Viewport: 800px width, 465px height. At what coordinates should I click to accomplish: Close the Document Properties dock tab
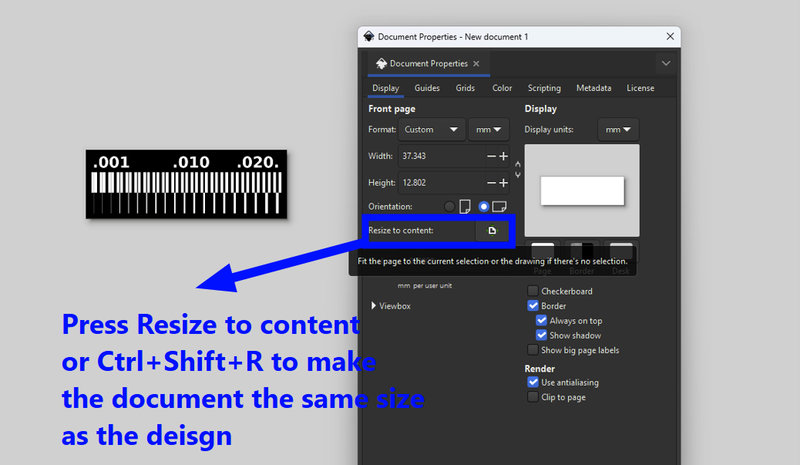coord(476,63)
